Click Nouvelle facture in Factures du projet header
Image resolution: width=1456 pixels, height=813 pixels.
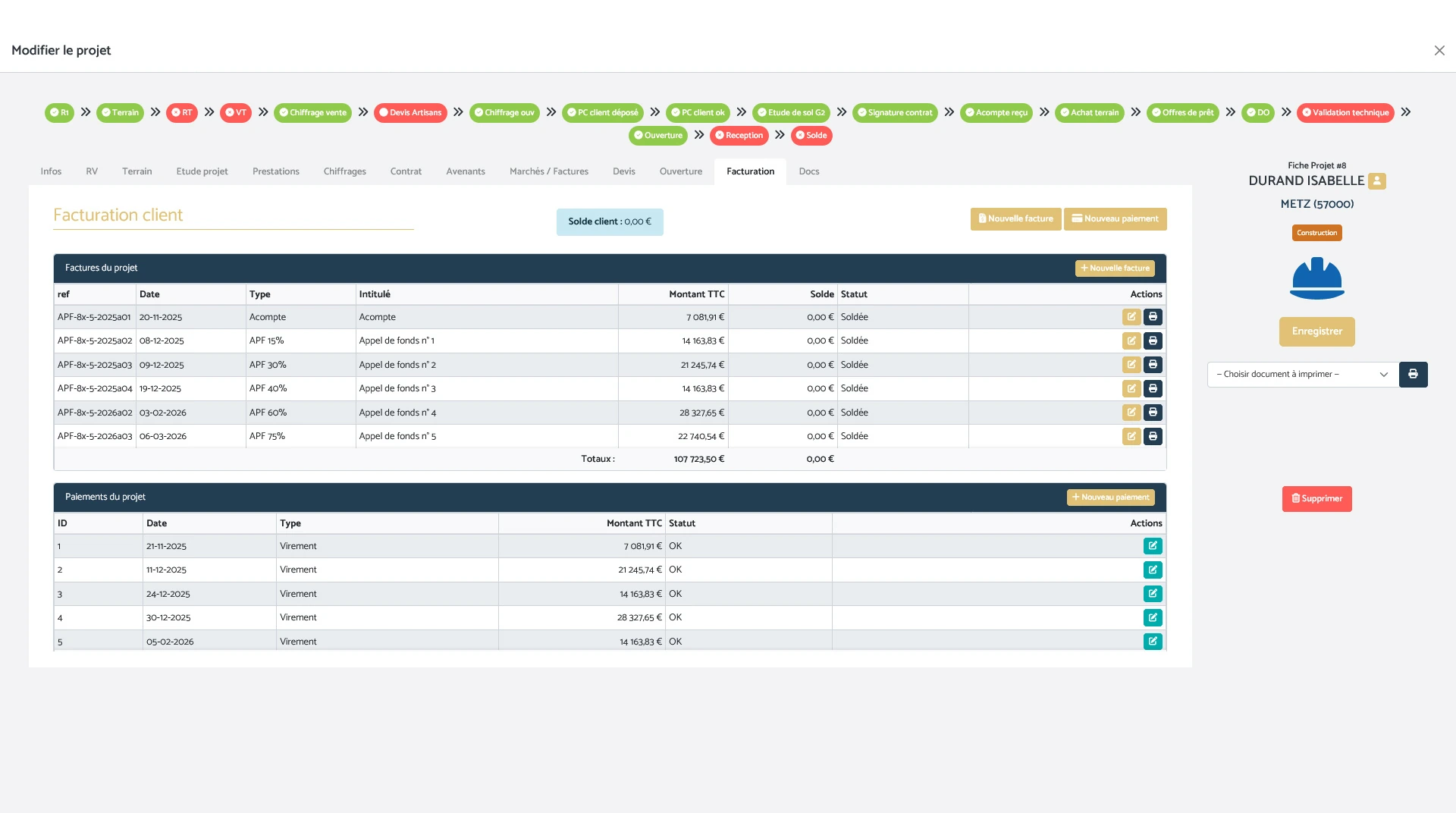(x=1114, y=268)
